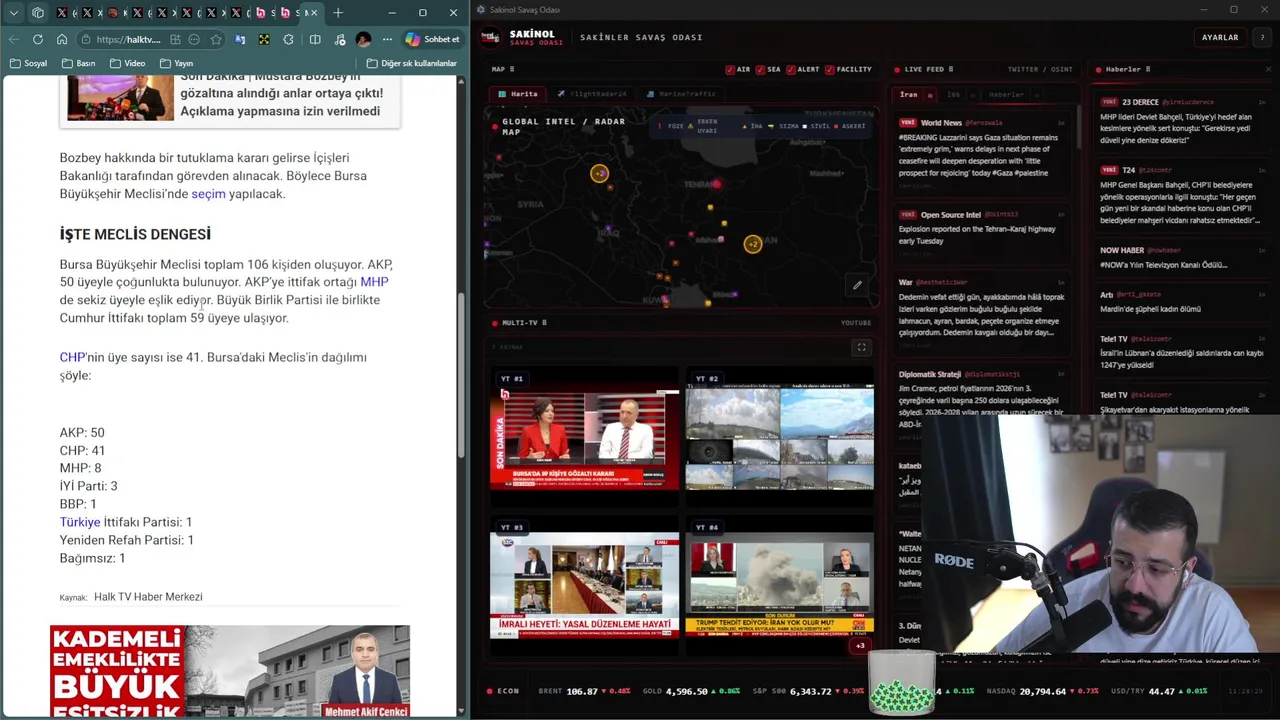Select the İran live feed tab

point(908,95)
